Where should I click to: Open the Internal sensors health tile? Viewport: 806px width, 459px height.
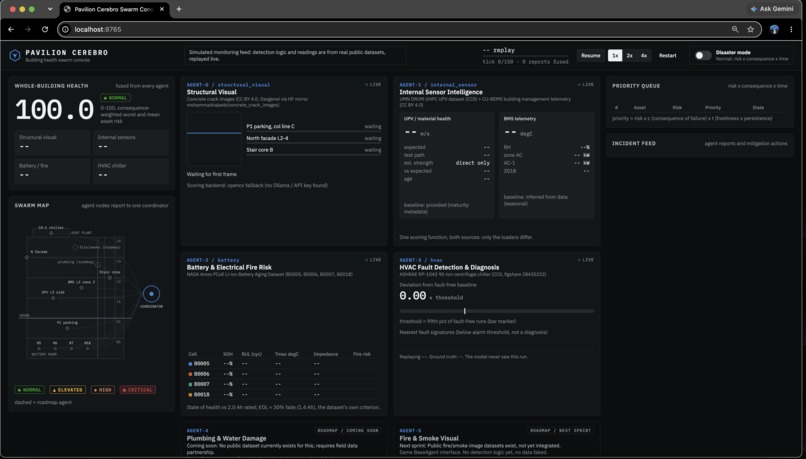point(131,142)
